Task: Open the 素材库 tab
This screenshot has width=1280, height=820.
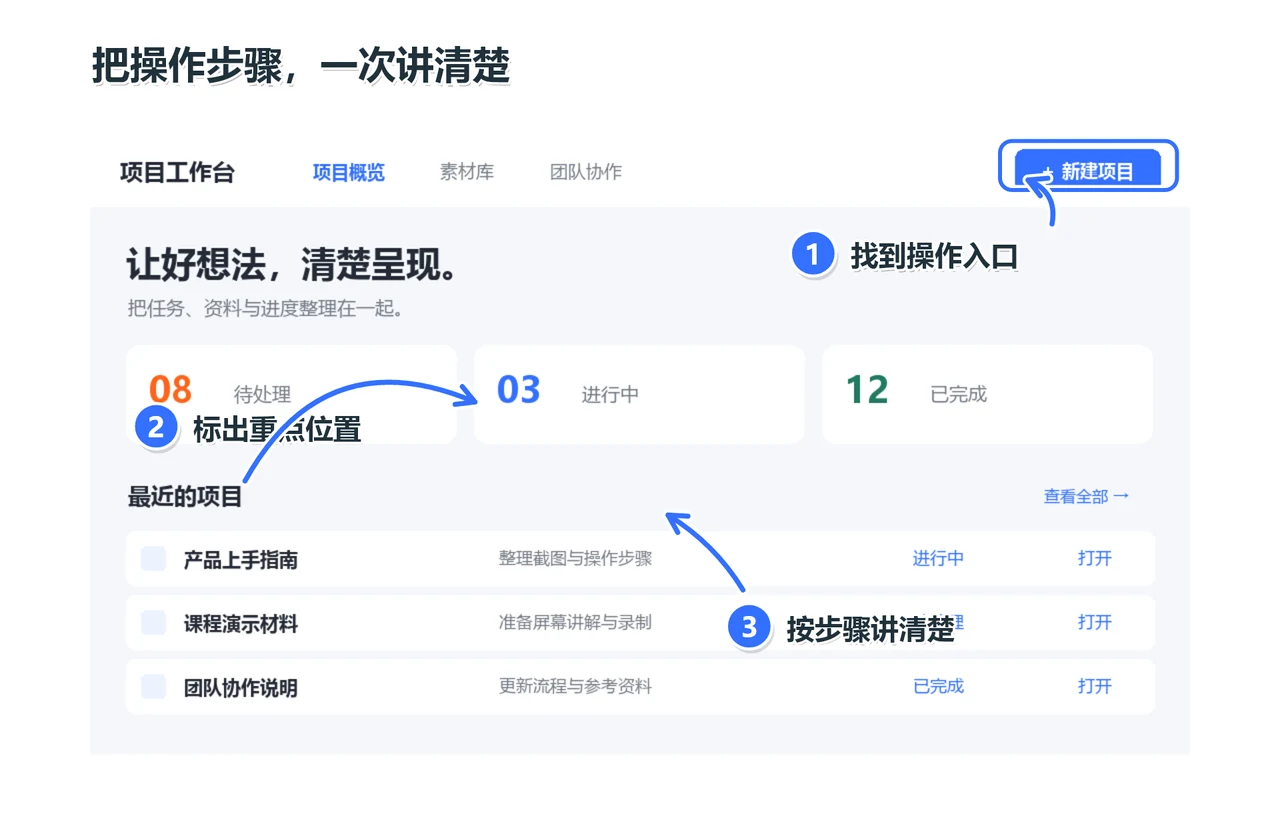Action: [467, 172]
